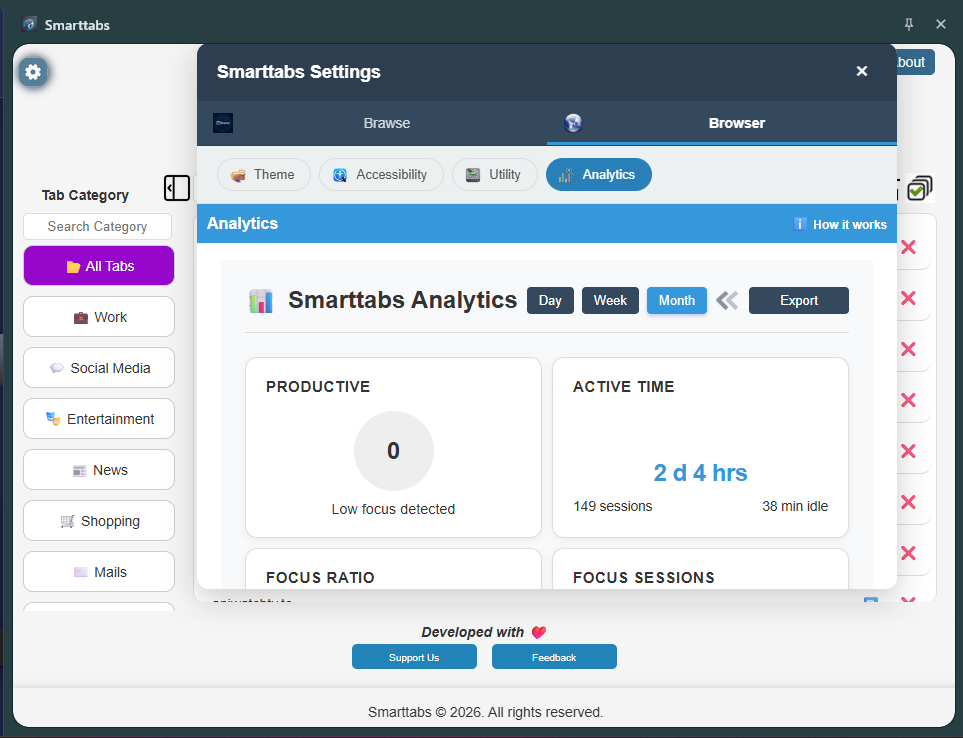Switch analytics to Week view

610,300
